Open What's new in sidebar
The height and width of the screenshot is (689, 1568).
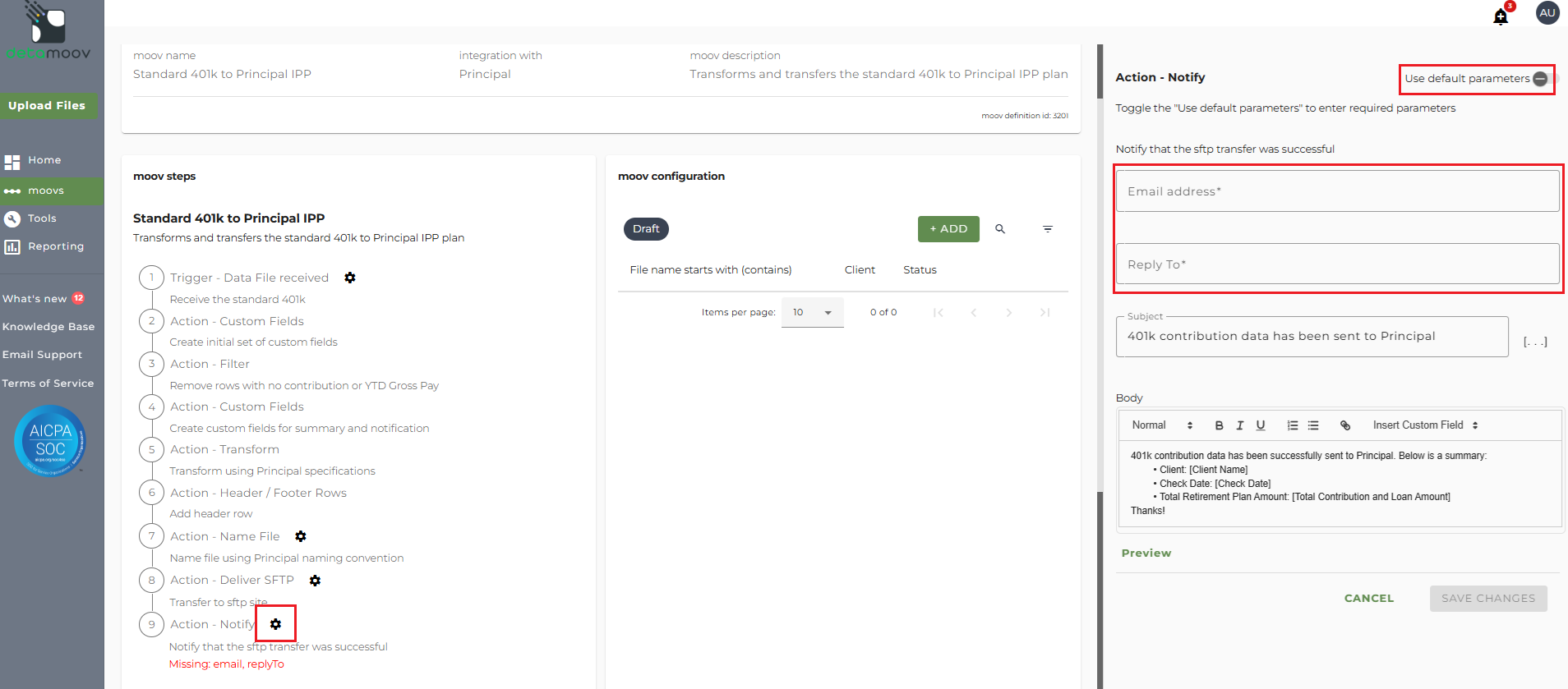pyautogui.click(x=43, y=299)
